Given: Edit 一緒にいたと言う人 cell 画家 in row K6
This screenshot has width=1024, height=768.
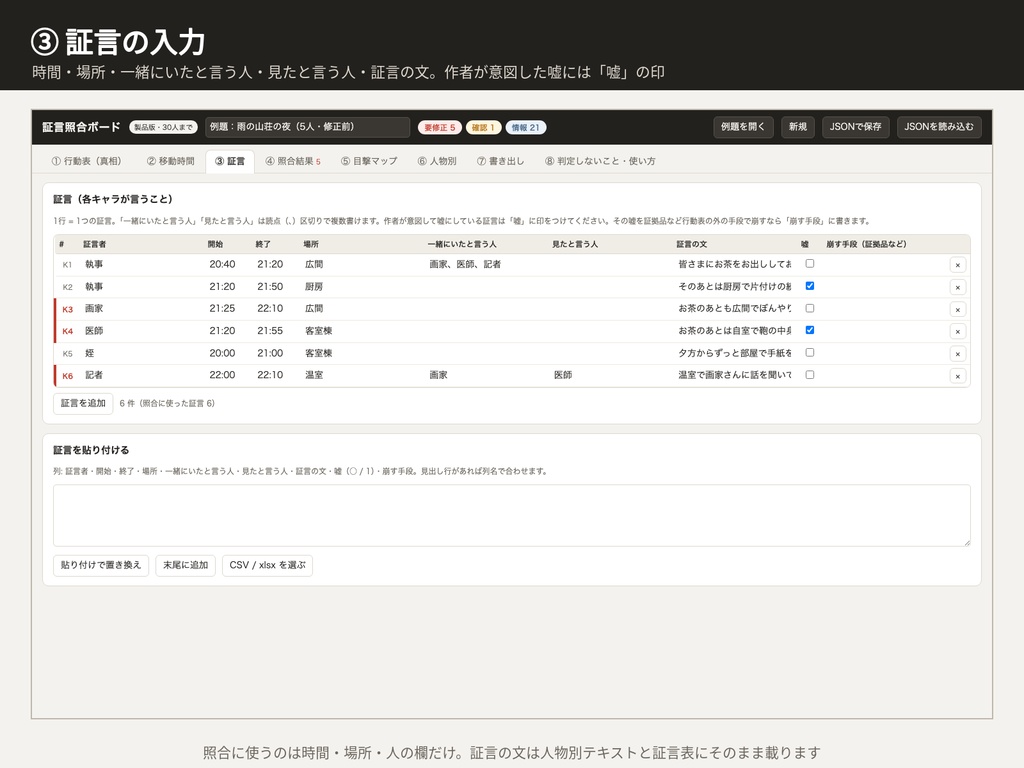Looking at the screenshot, I should pos(487,376).
